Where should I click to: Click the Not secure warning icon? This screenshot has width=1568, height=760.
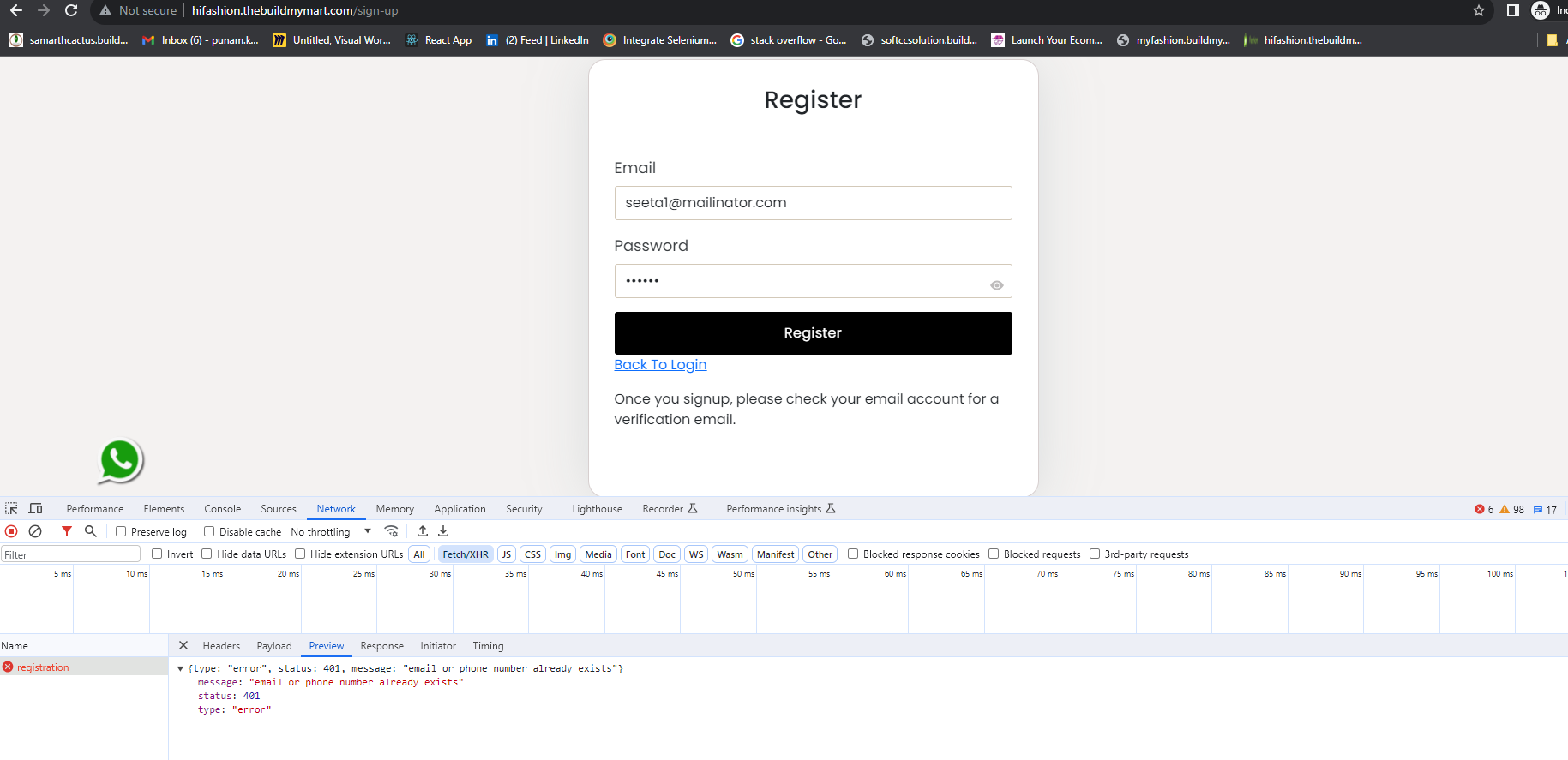click(x=105, y=10)
